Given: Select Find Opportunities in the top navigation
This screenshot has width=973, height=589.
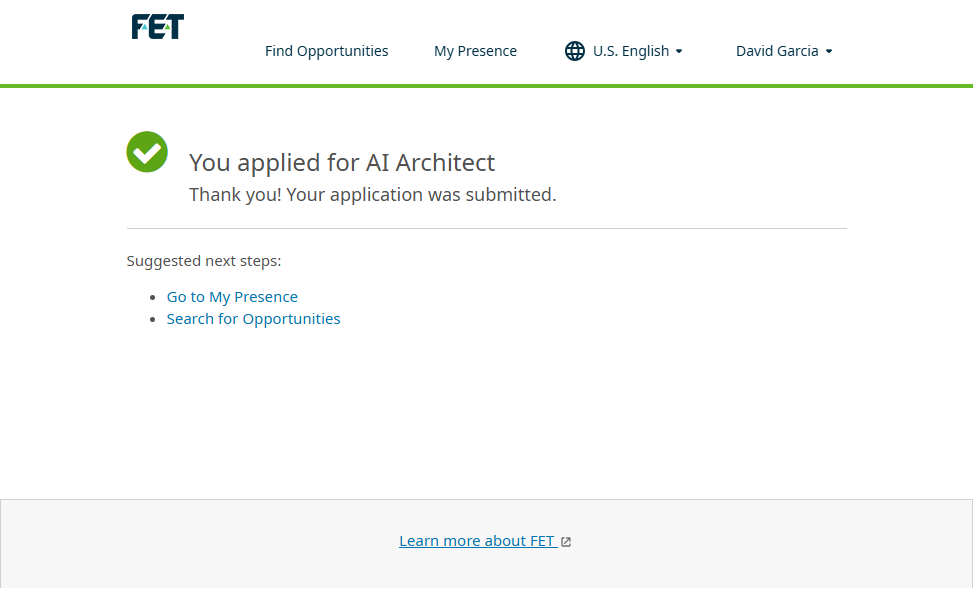Looking at the screenshot, I should 326,51.
